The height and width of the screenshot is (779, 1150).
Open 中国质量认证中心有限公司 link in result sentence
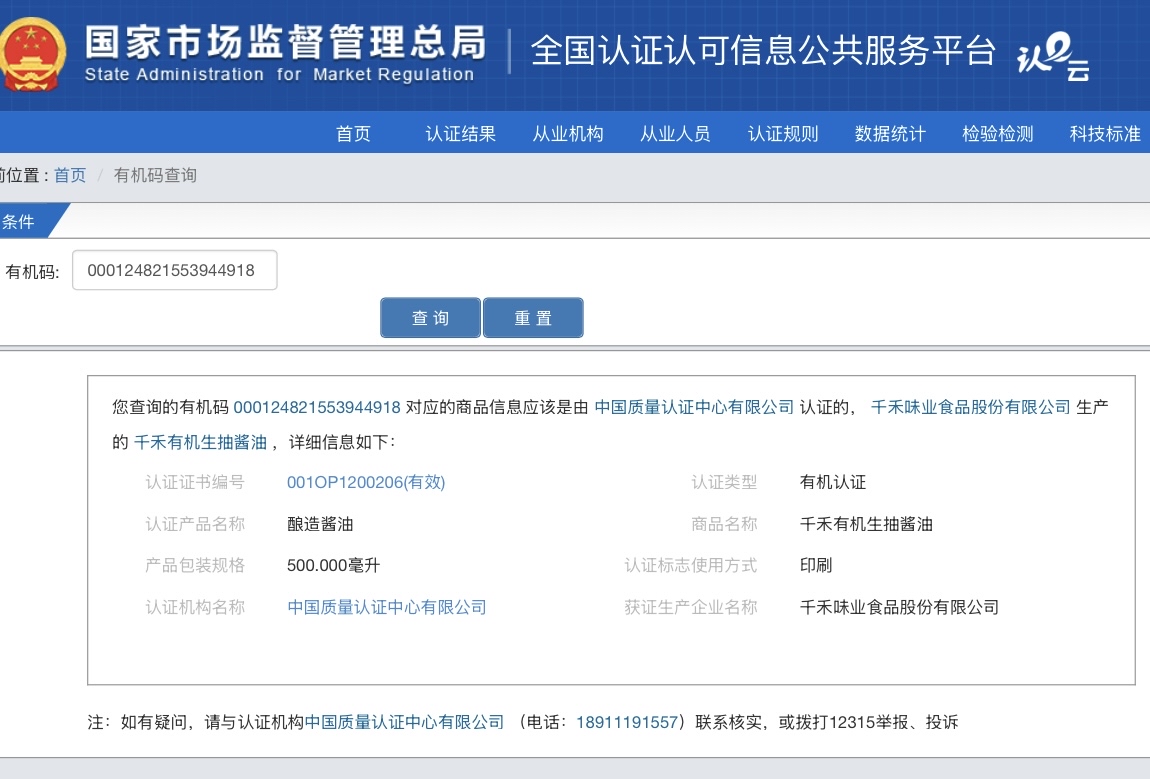pyautogui.click(x=694, y=407)
